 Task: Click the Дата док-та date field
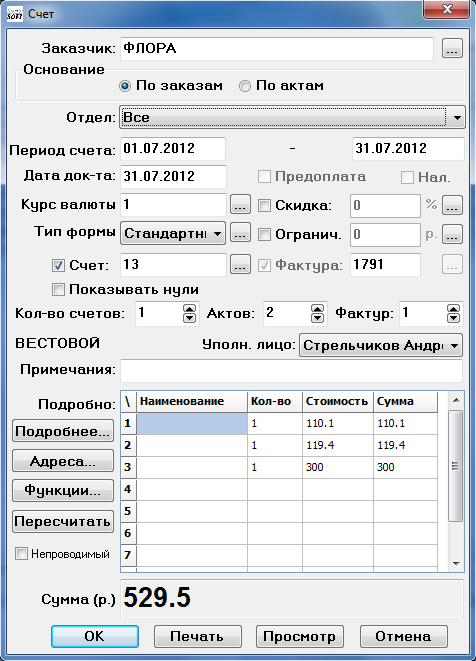[x=173, y=176]
